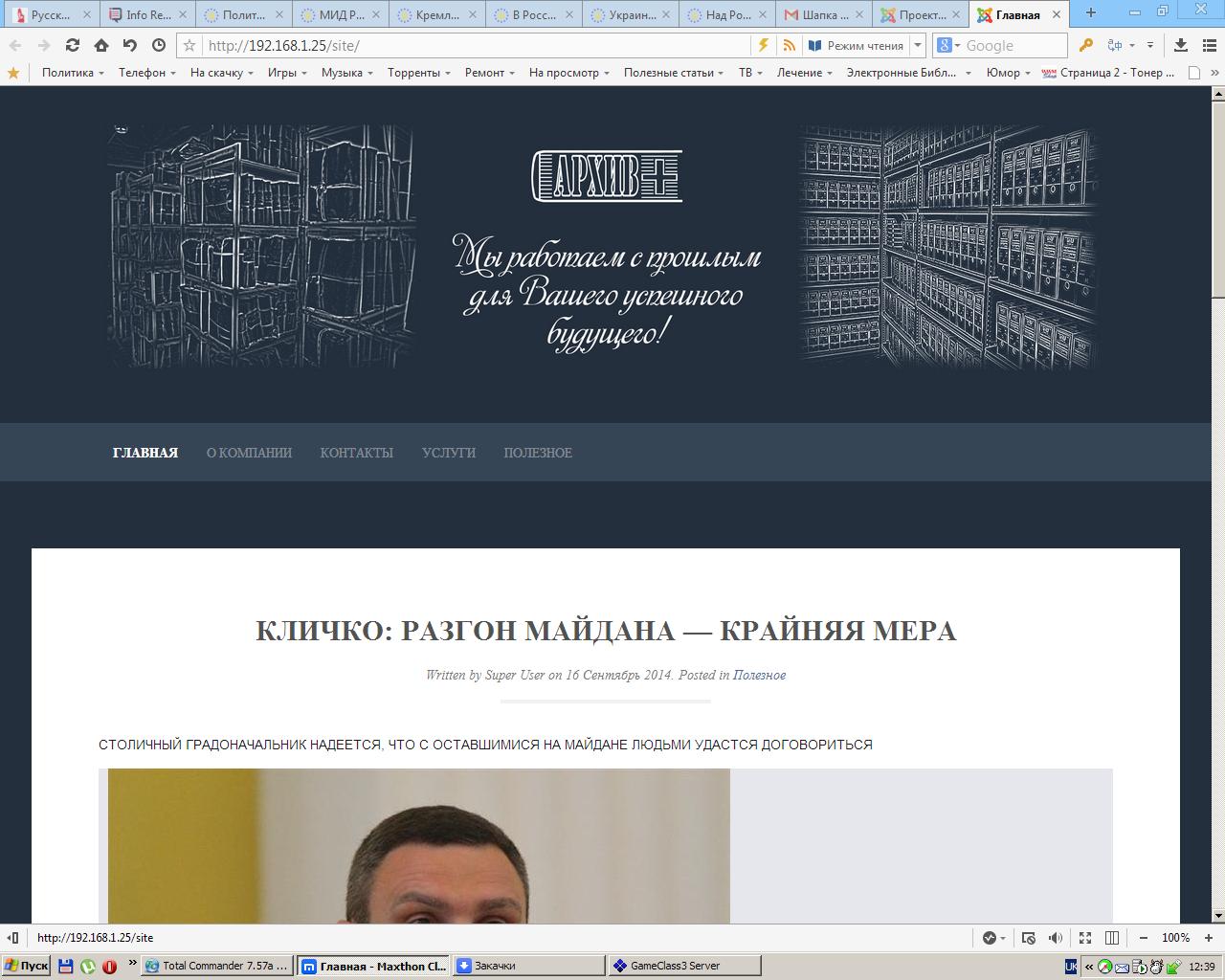The width and height of the screenshot is (1225, 980).
Task: Reload the page with the refresh icon
Action: coord(72,45)
